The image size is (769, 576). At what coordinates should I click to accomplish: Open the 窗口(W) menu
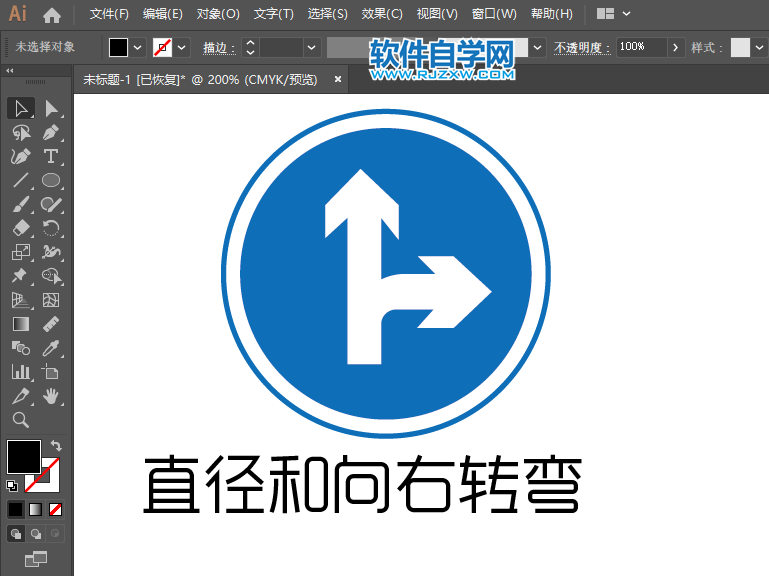pos(494,14)
